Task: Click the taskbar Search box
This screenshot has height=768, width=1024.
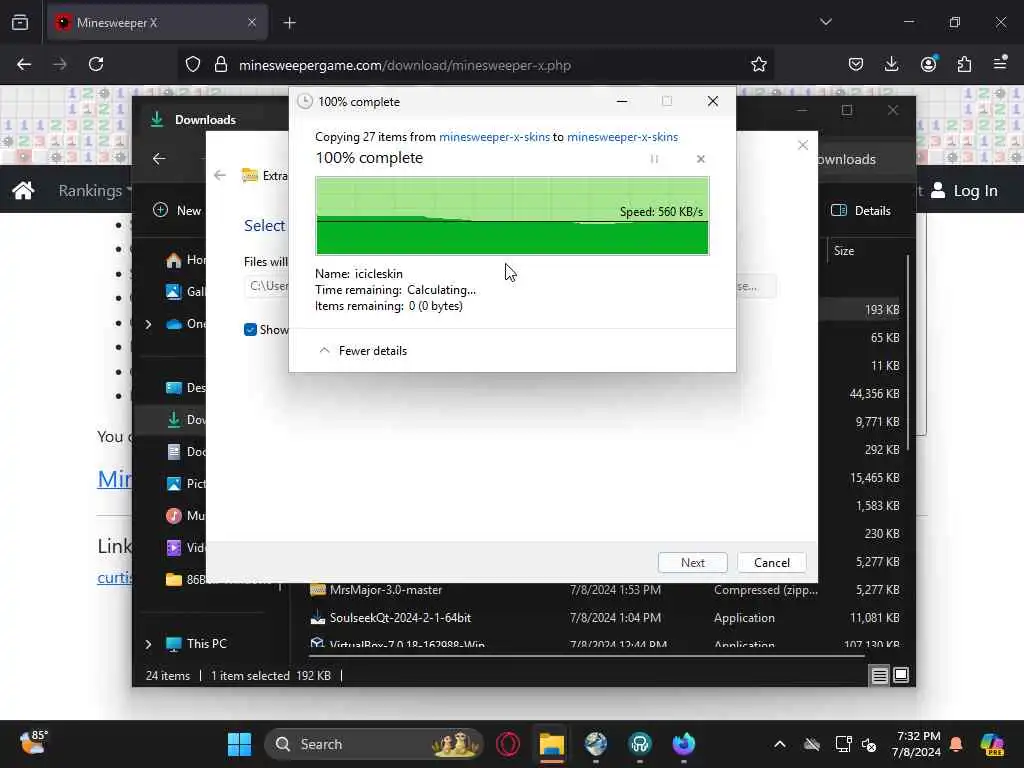Action: (375, 744)
